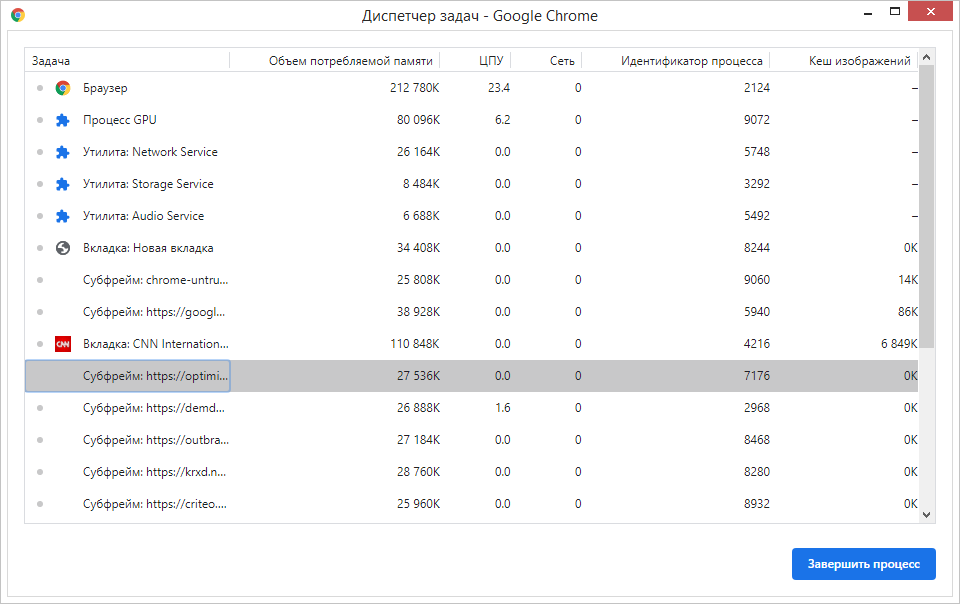
Task: Click the Chrome icon in the Браузер row
Action: coord(62,88)
